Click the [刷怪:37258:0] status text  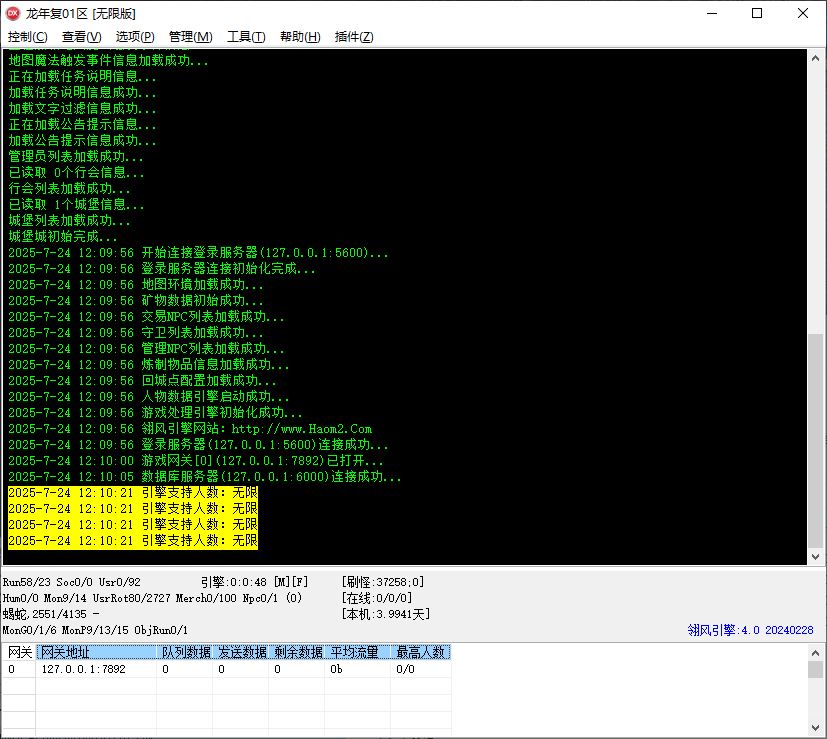tap(382, 582)
